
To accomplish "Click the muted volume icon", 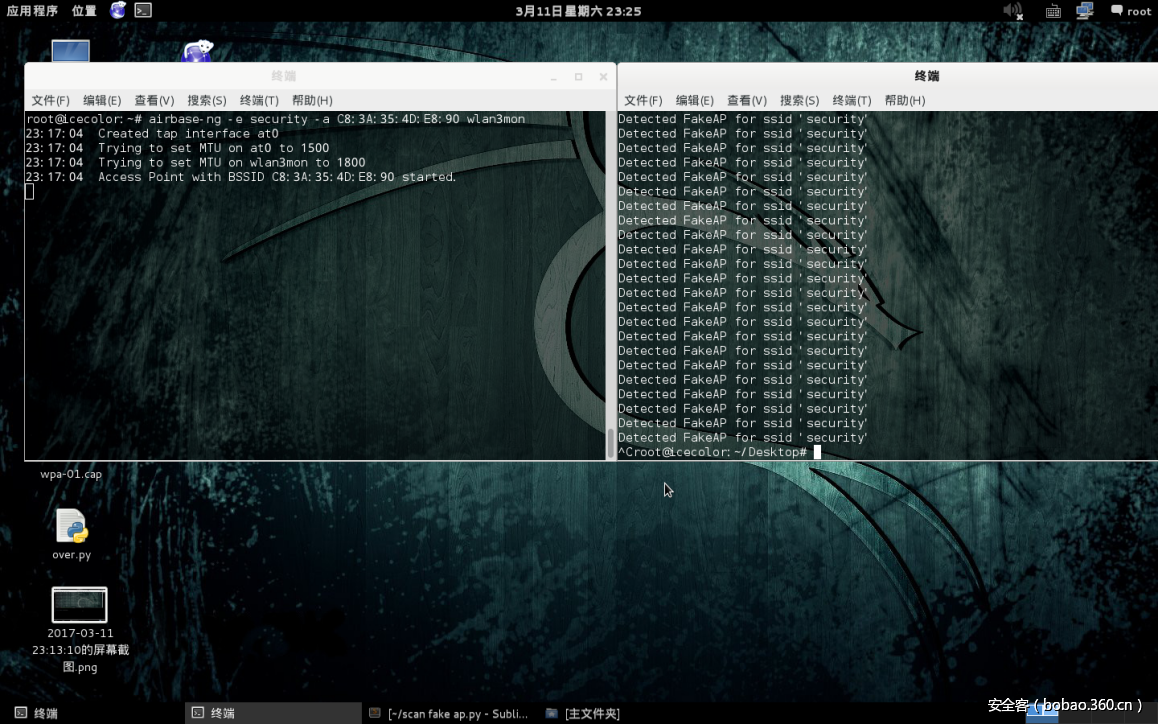I will (x=1012, y=11).
